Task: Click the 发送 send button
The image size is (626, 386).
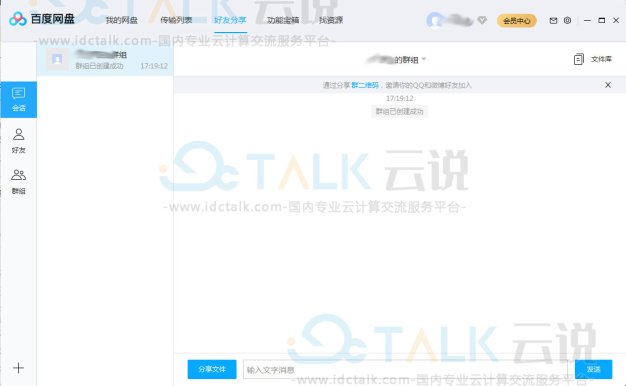Action: [593, 369]
